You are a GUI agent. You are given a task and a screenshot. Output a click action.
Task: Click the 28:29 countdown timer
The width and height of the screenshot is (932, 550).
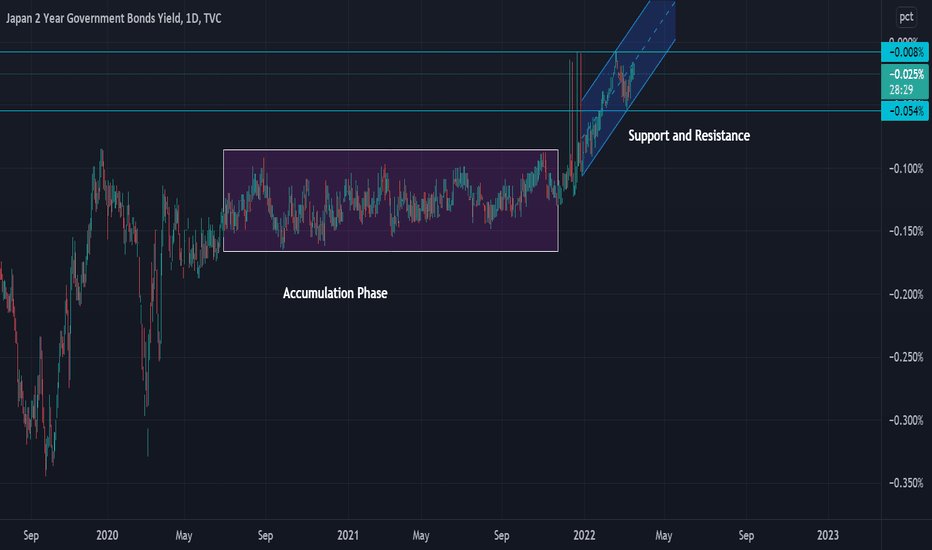(901, 90)
